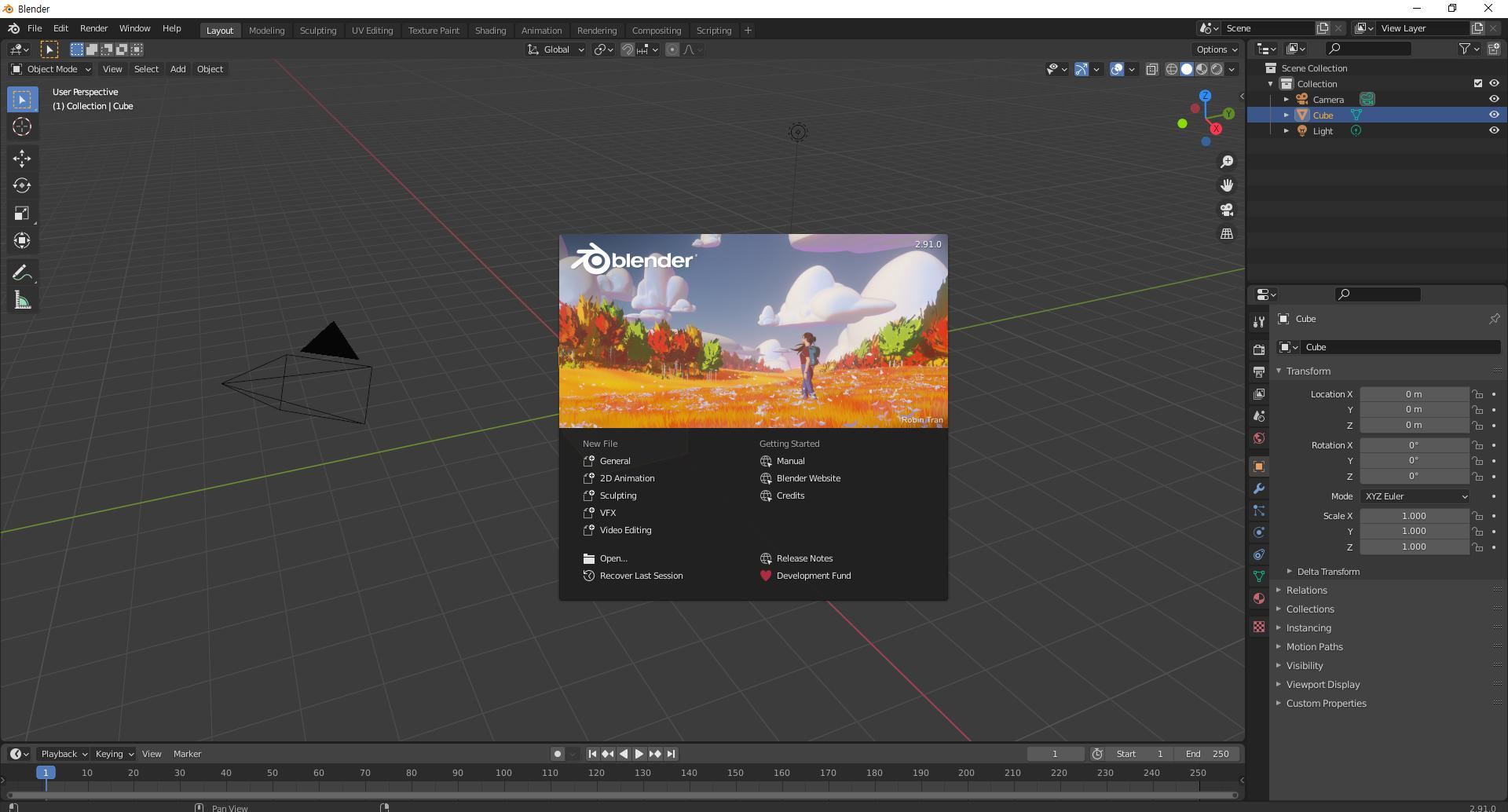Select the Measure tool
The height and width of the screenshot is (812, 1508).
tap(22, 300)
